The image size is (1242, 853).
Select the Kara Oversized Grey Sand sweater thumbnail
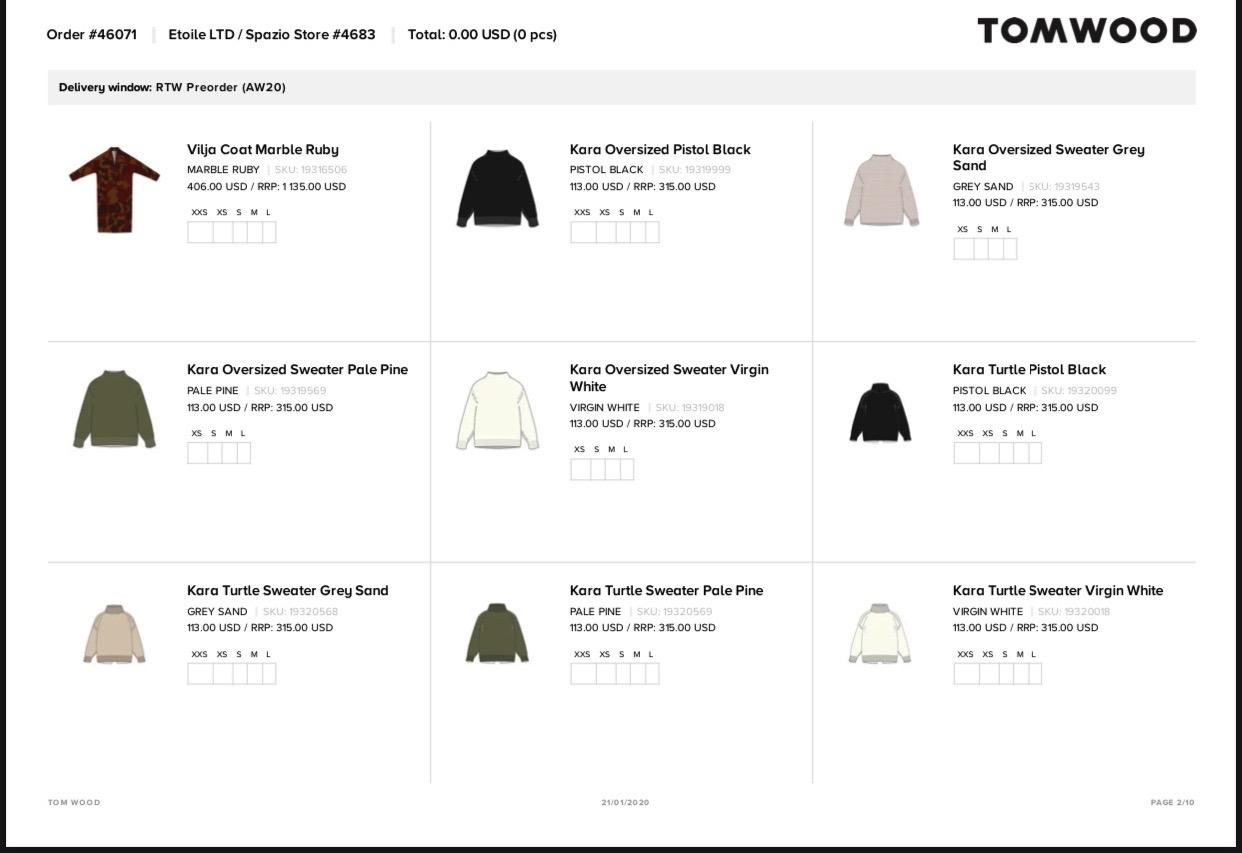coord(880,190)
